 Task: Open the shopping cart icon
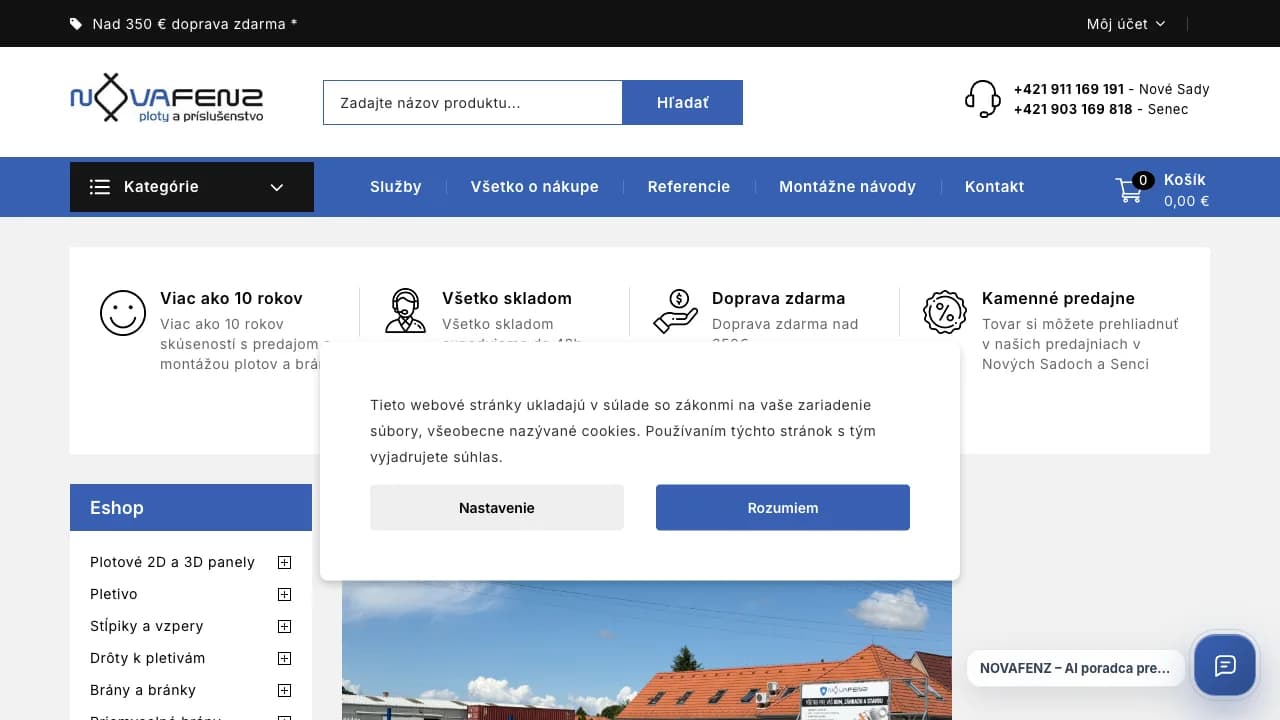1129,189
